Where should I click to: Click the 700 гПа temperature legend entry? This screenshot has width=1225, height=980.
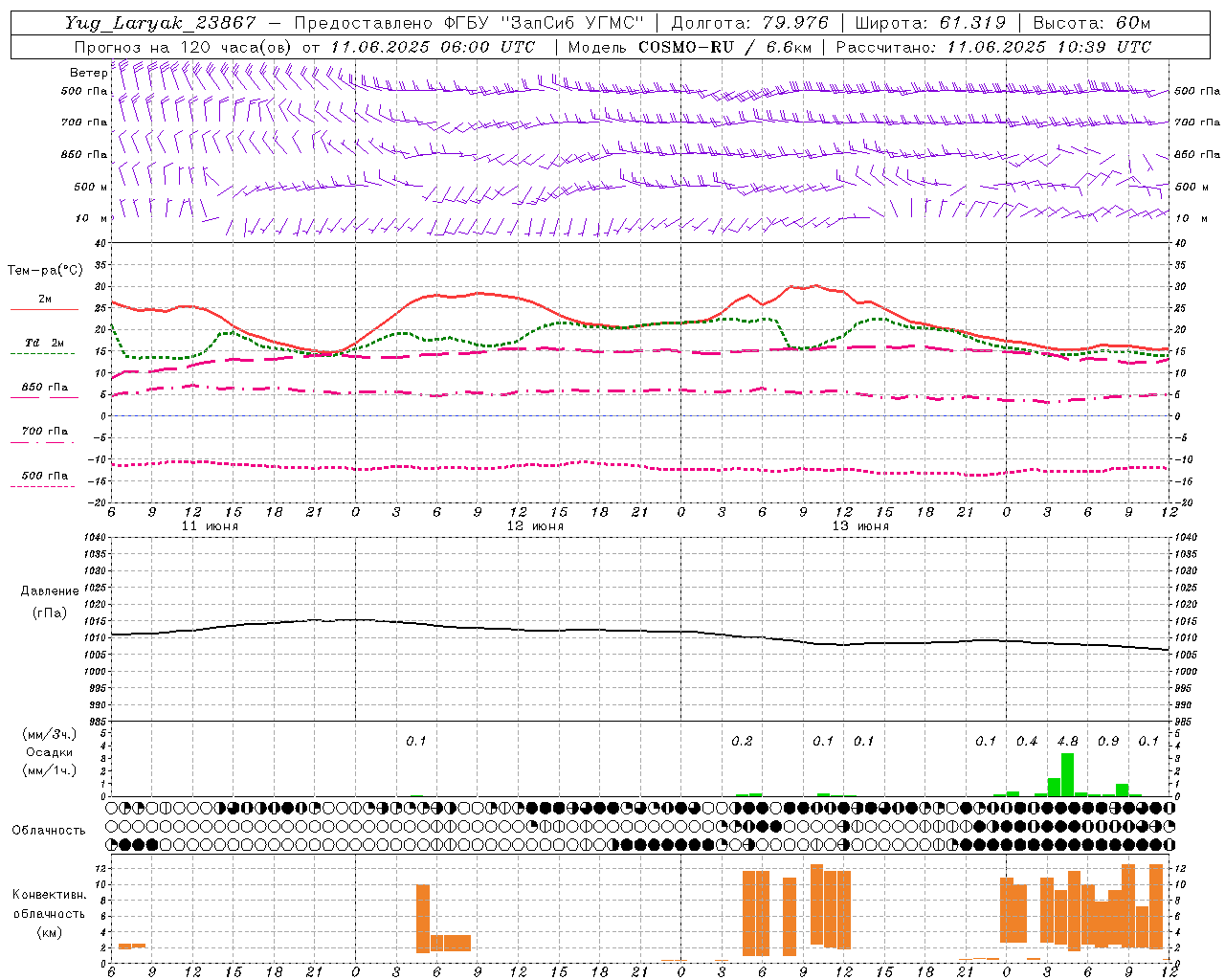coord(45,432)
